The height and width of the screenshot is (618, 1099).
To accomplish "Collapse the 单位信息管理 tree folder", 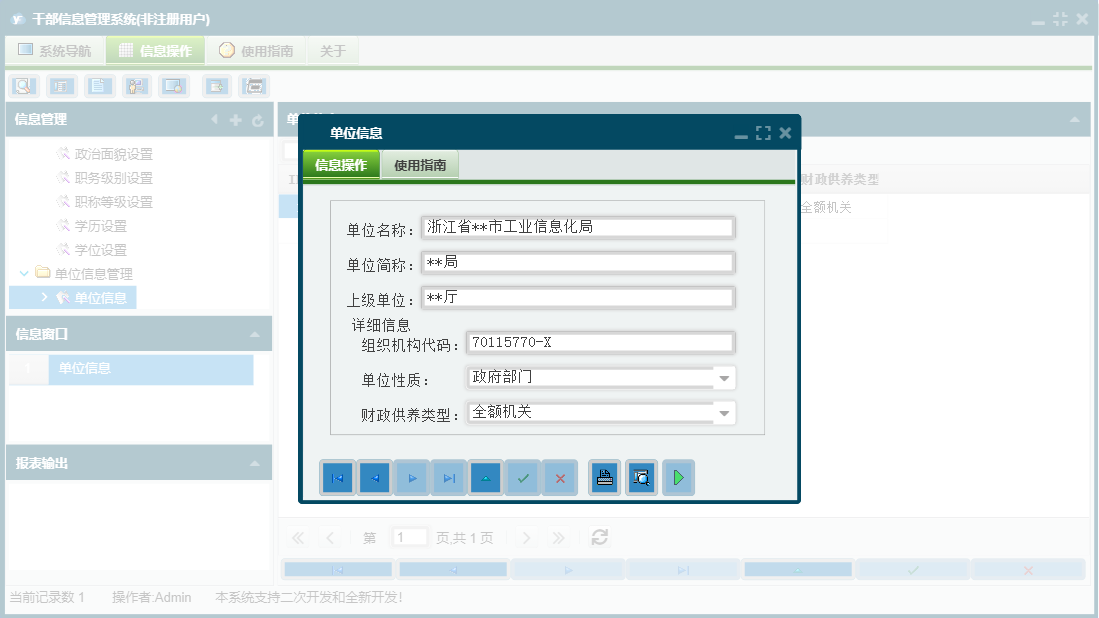I will pyautogui.click(x=24, y=273).
